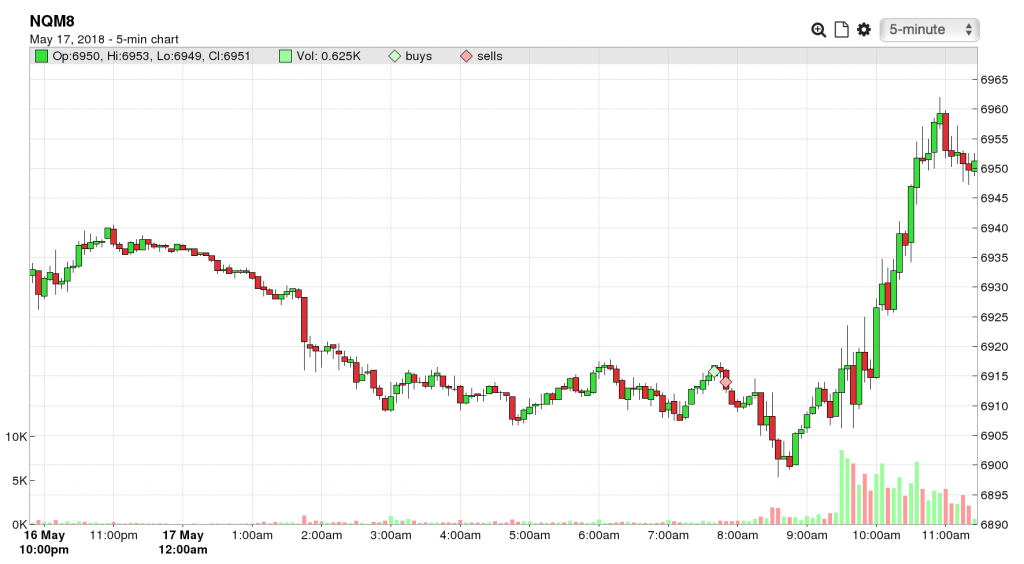Click the 6940 price axis label
This screenshot has height=564, width=1024.
[994, 228]
